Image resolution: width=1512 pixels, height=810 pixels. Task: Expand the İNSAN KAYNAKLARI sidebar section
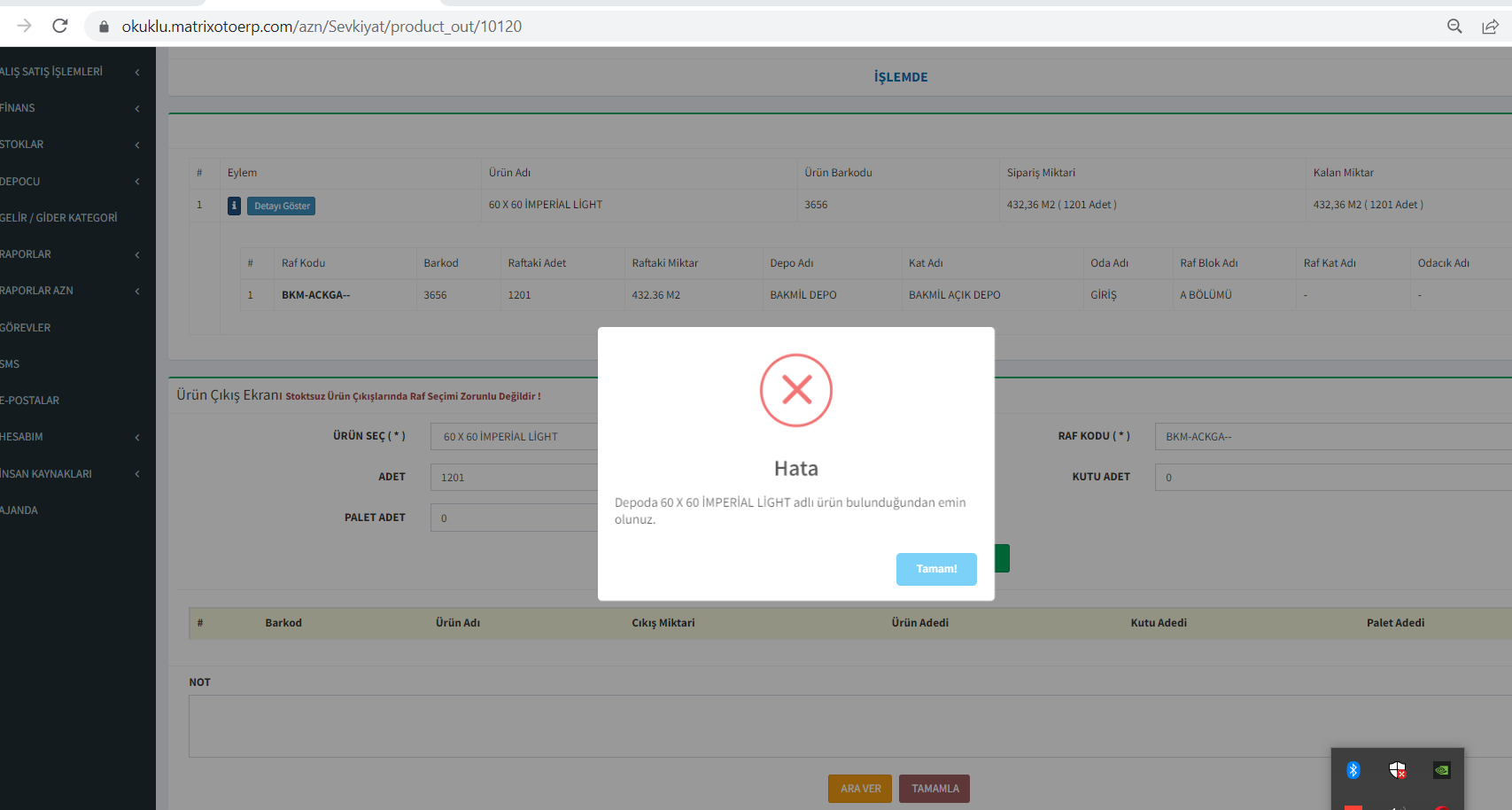69,474
